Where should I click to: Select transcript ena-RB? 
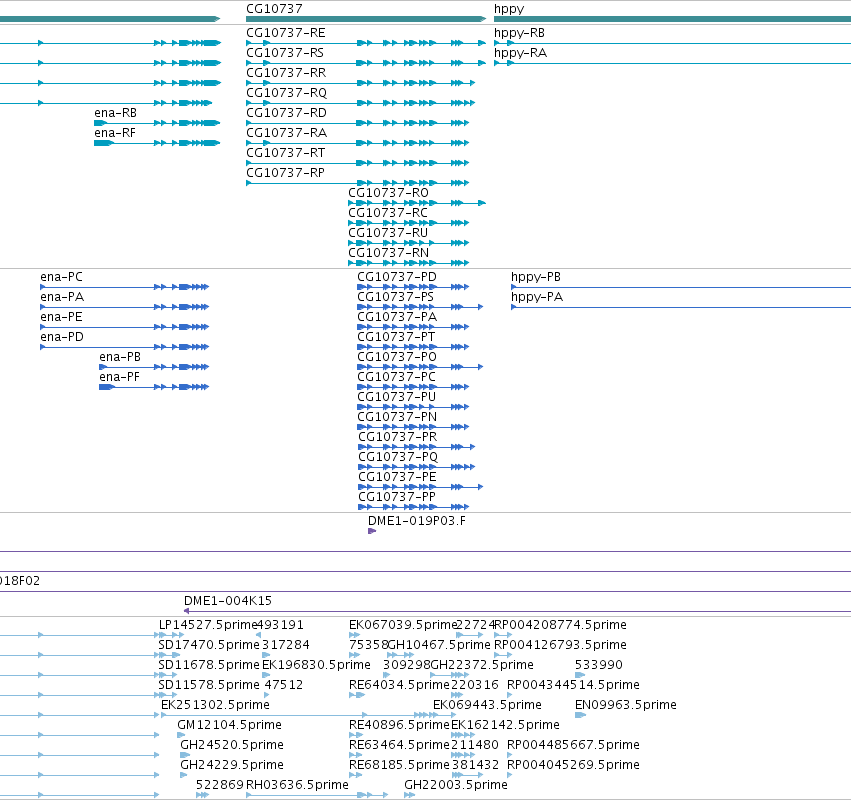click(115, 113)
